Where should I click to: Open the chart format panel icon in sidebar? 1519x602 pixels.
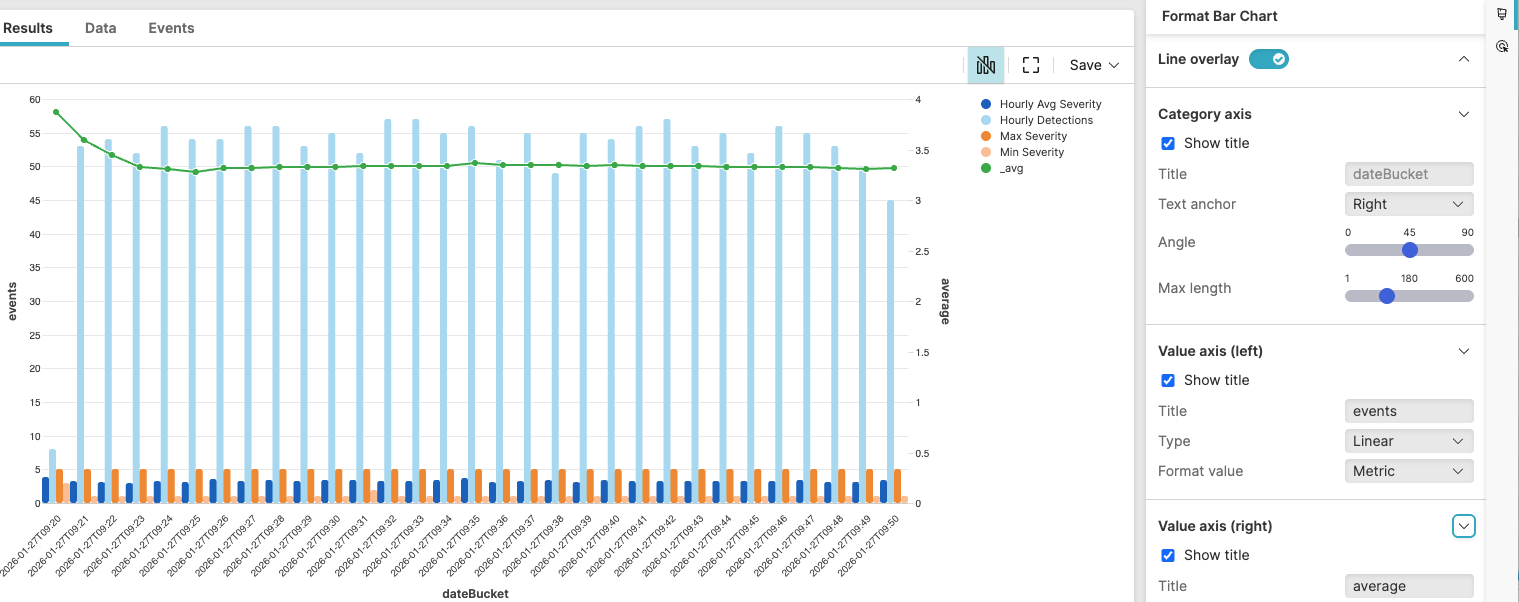1501,13
